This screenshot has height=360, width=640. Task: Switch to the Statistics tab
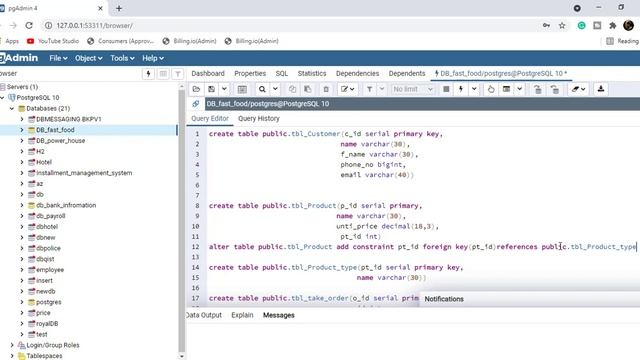pyautogui.click(x=312, y=73)
